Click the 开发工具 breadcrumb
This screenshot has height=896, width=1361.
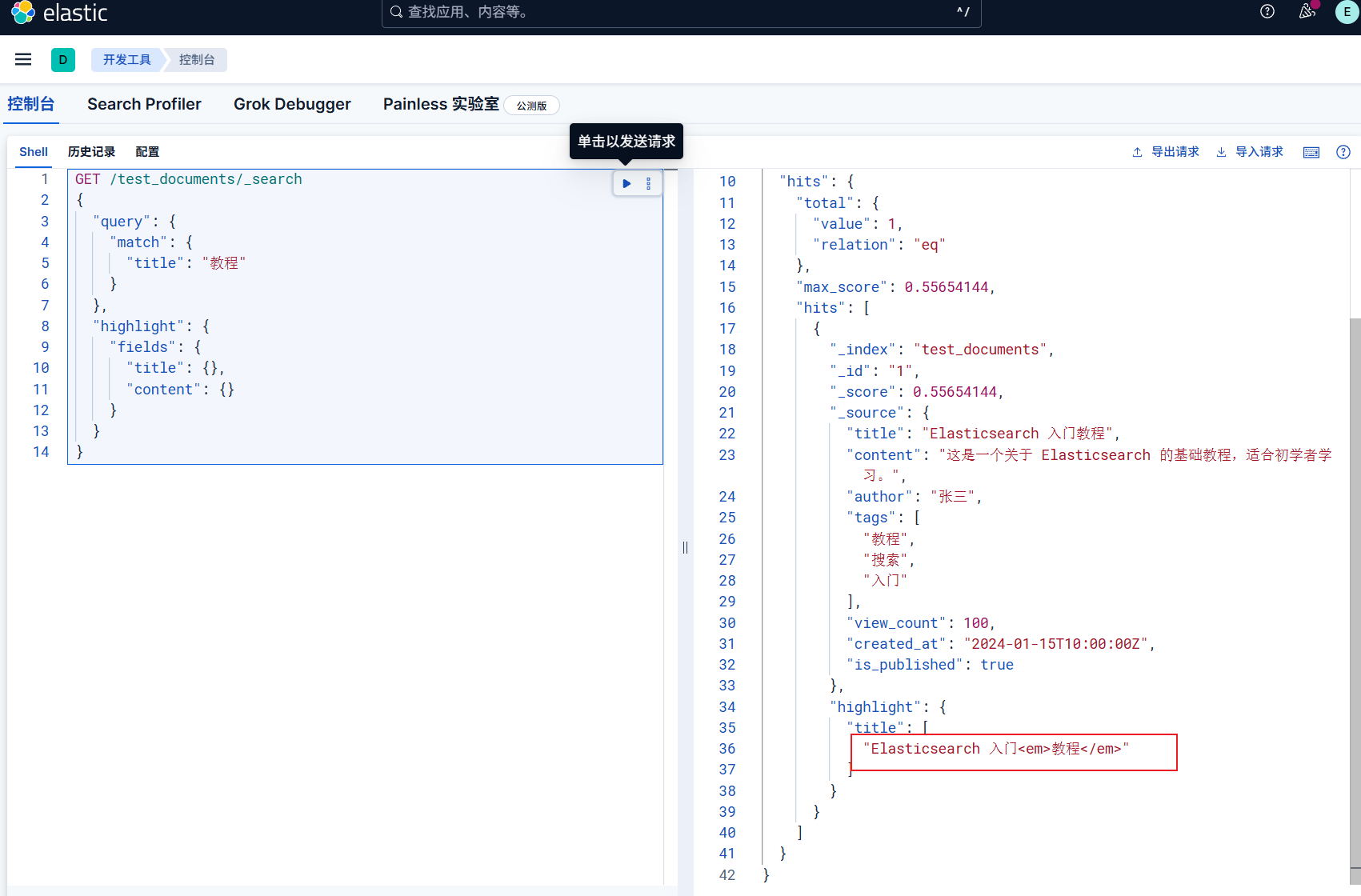pos(126,60)
